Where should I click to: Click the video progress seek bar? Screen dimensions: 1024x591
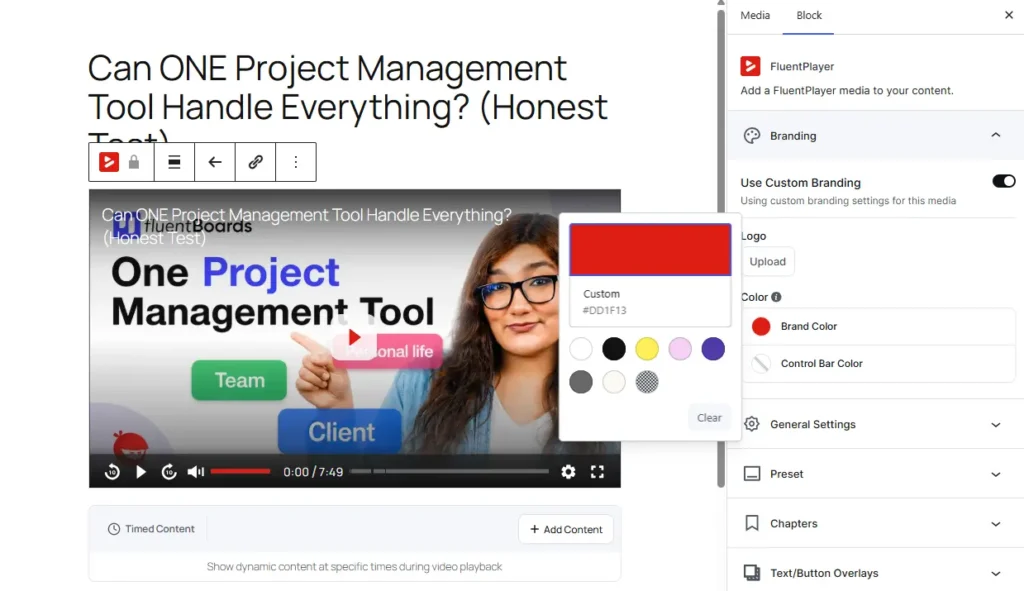[x=449, y=471]
